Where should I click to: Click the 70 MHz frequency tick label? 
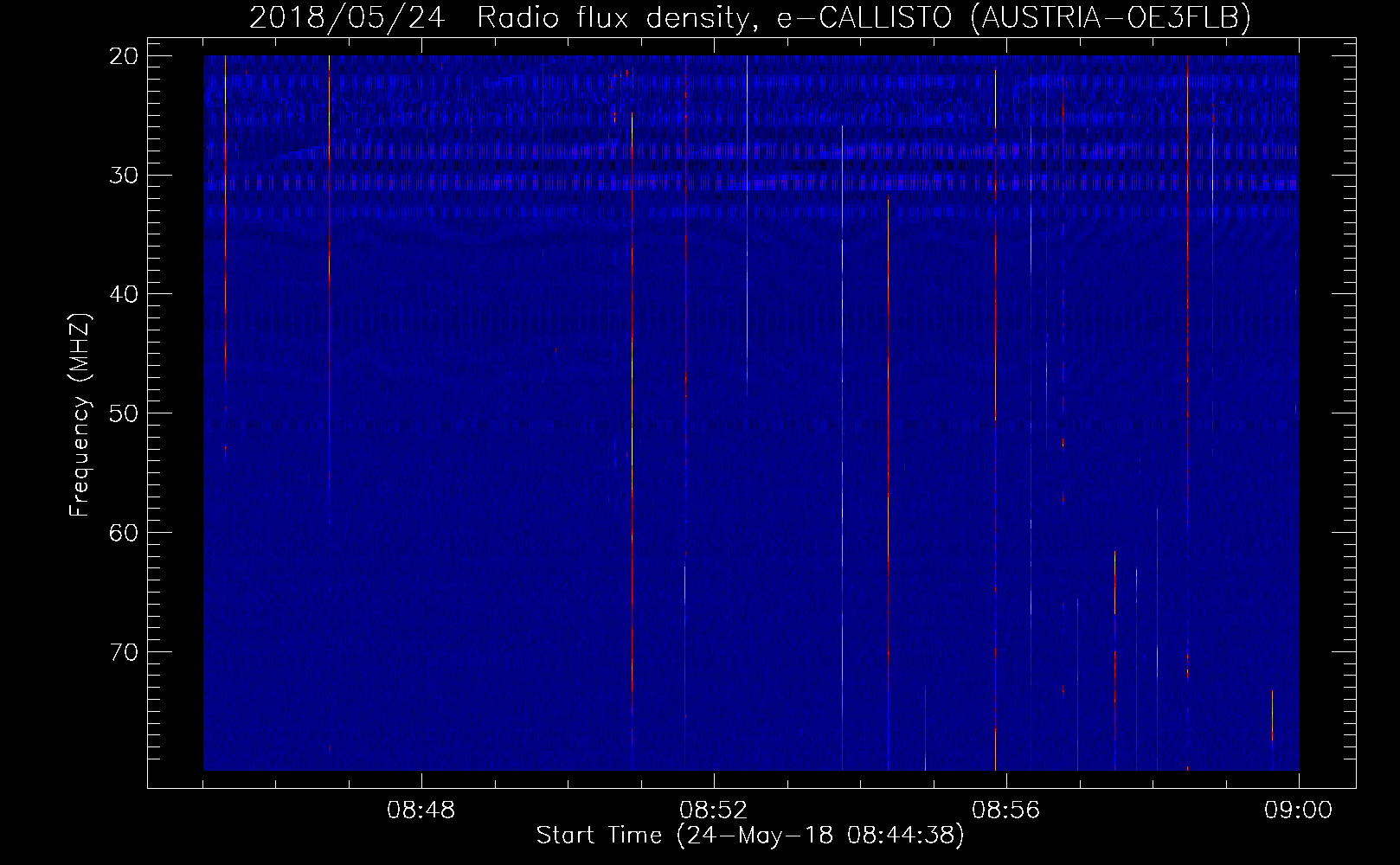[125, 651]
